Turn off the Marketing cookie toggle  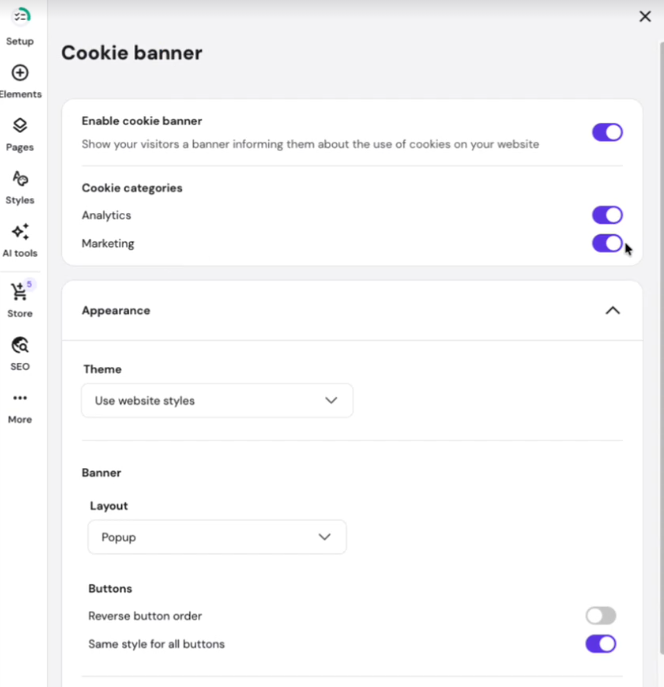point(607,243)
